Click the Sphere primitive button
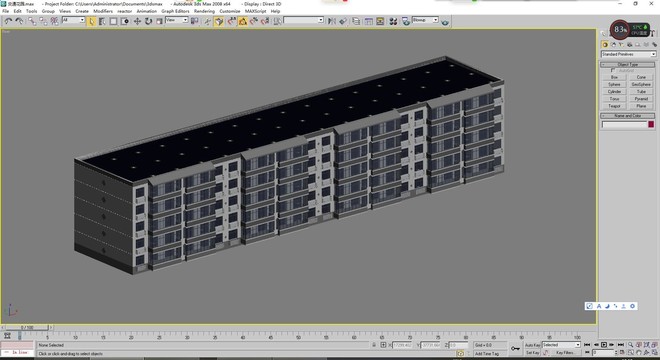The height and width of the screenshot is (360, 660). coord(614,85)
